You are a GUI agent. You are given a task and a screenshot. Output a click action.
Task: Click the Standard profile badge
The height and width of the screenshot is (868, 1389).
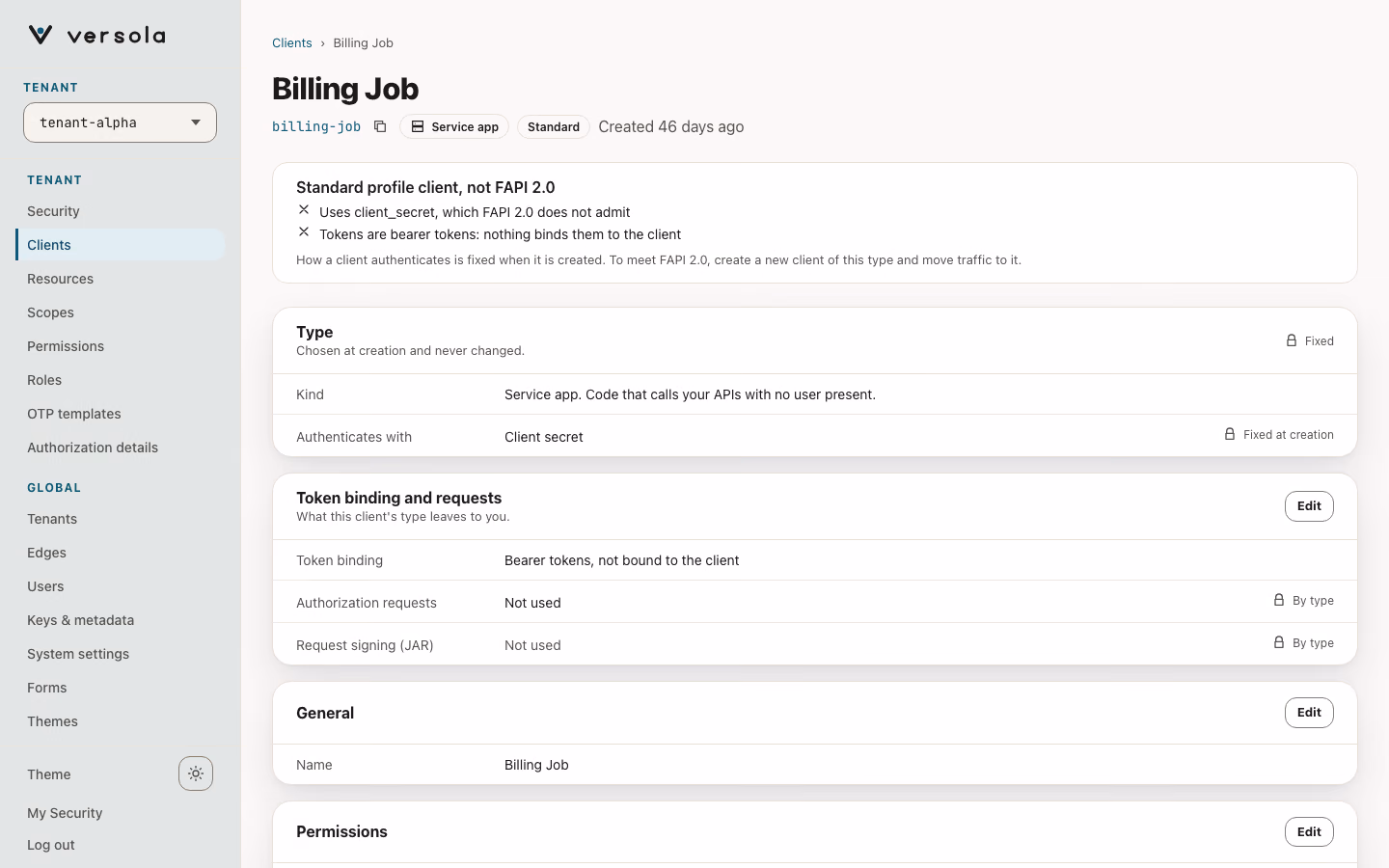coord(554,126)
